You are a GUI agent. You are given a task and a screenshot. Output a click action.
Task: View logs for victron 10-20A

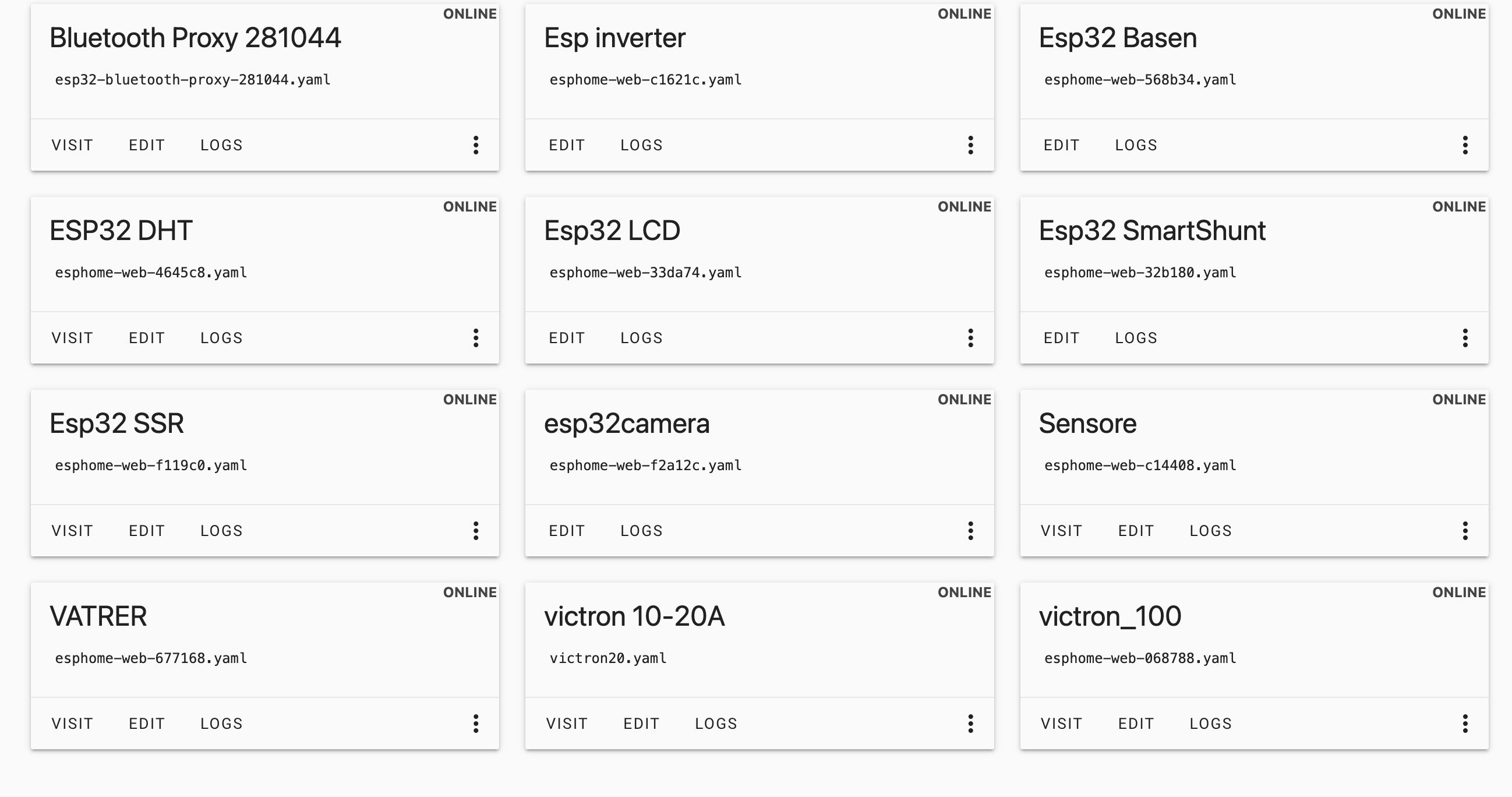715,723
